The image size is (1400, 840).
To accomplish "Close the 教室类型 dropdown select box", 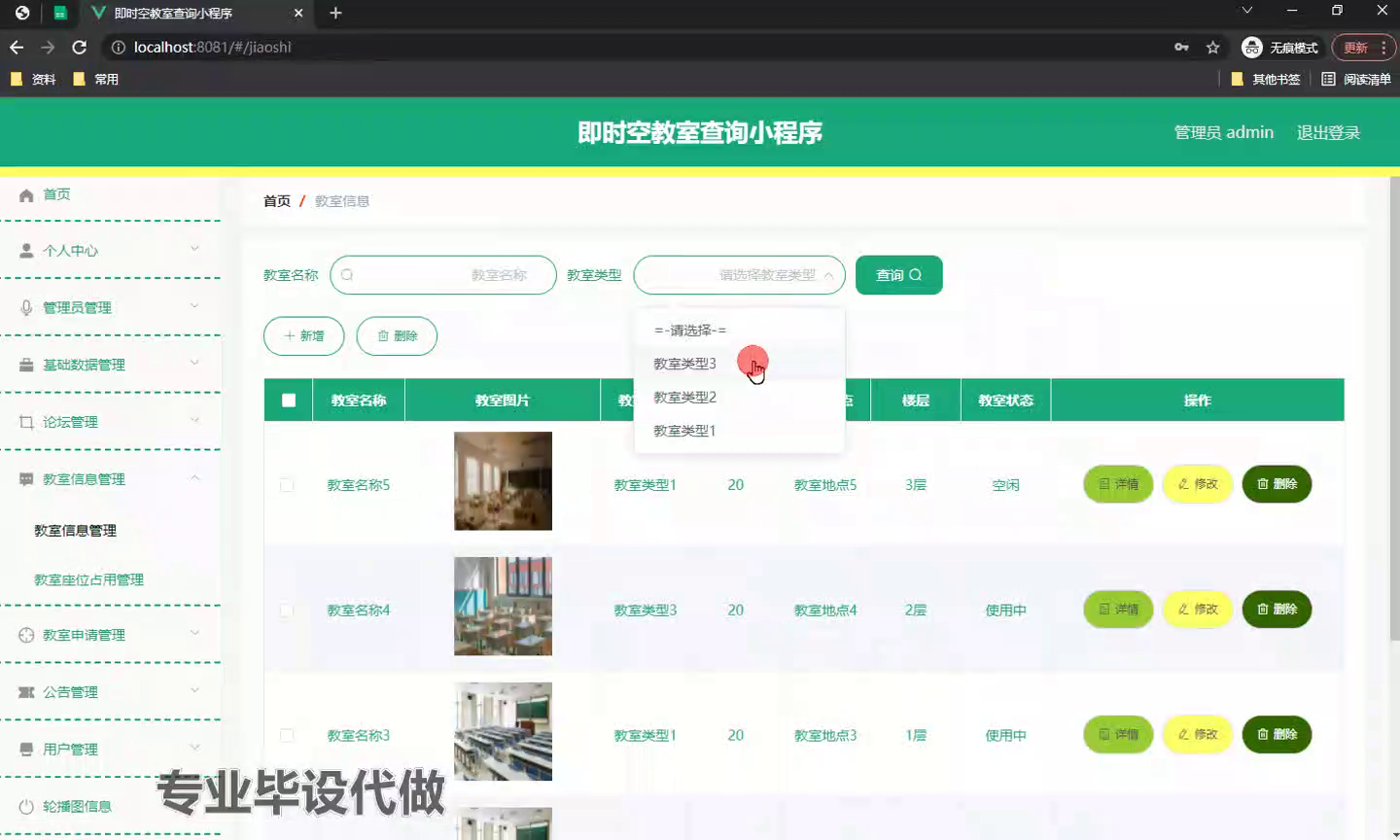I will [x=739, y=275].
